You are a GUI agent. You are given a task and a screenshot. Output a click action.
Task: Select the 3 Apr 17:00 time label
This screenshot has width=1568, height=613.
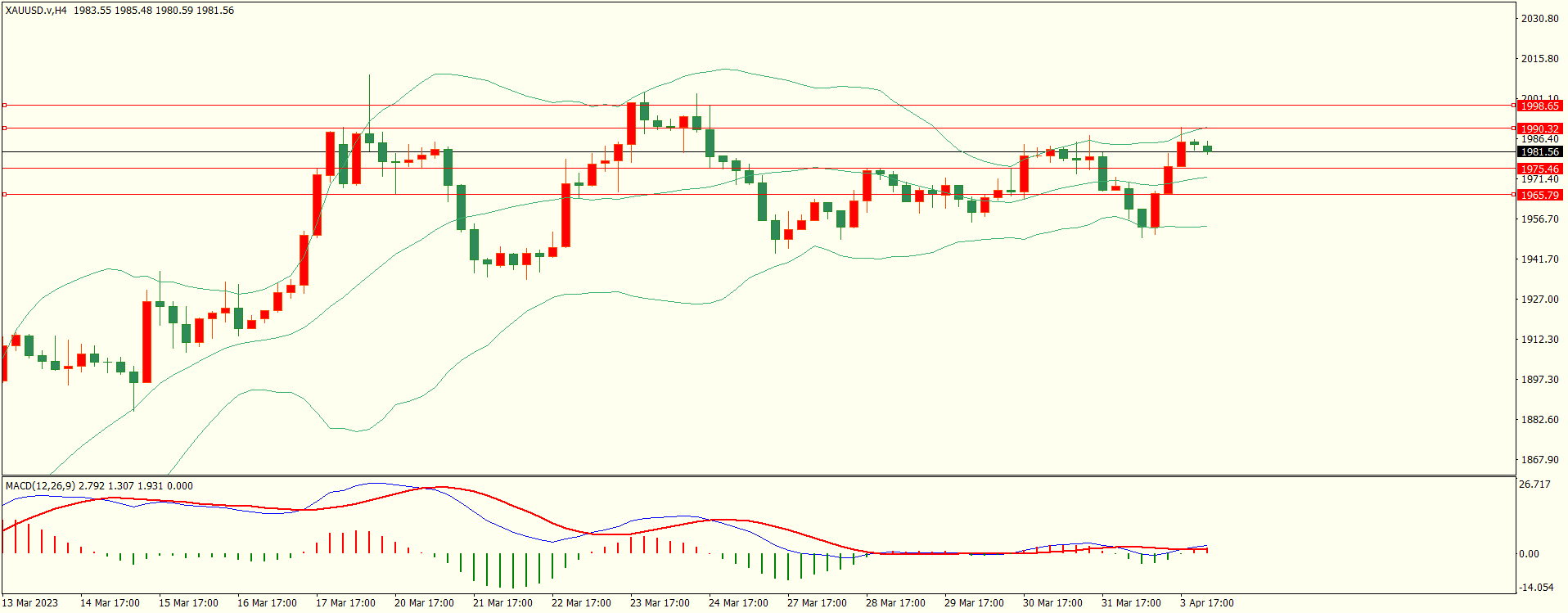1206,602
